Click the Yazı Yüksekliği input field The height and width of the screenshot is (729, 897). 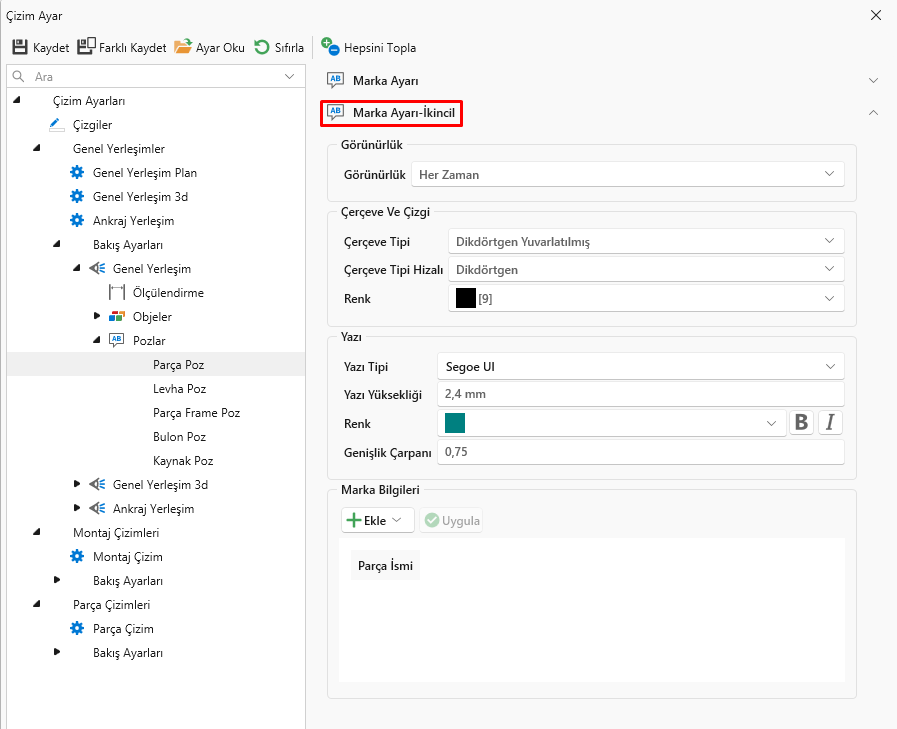[x=640, y=394]
